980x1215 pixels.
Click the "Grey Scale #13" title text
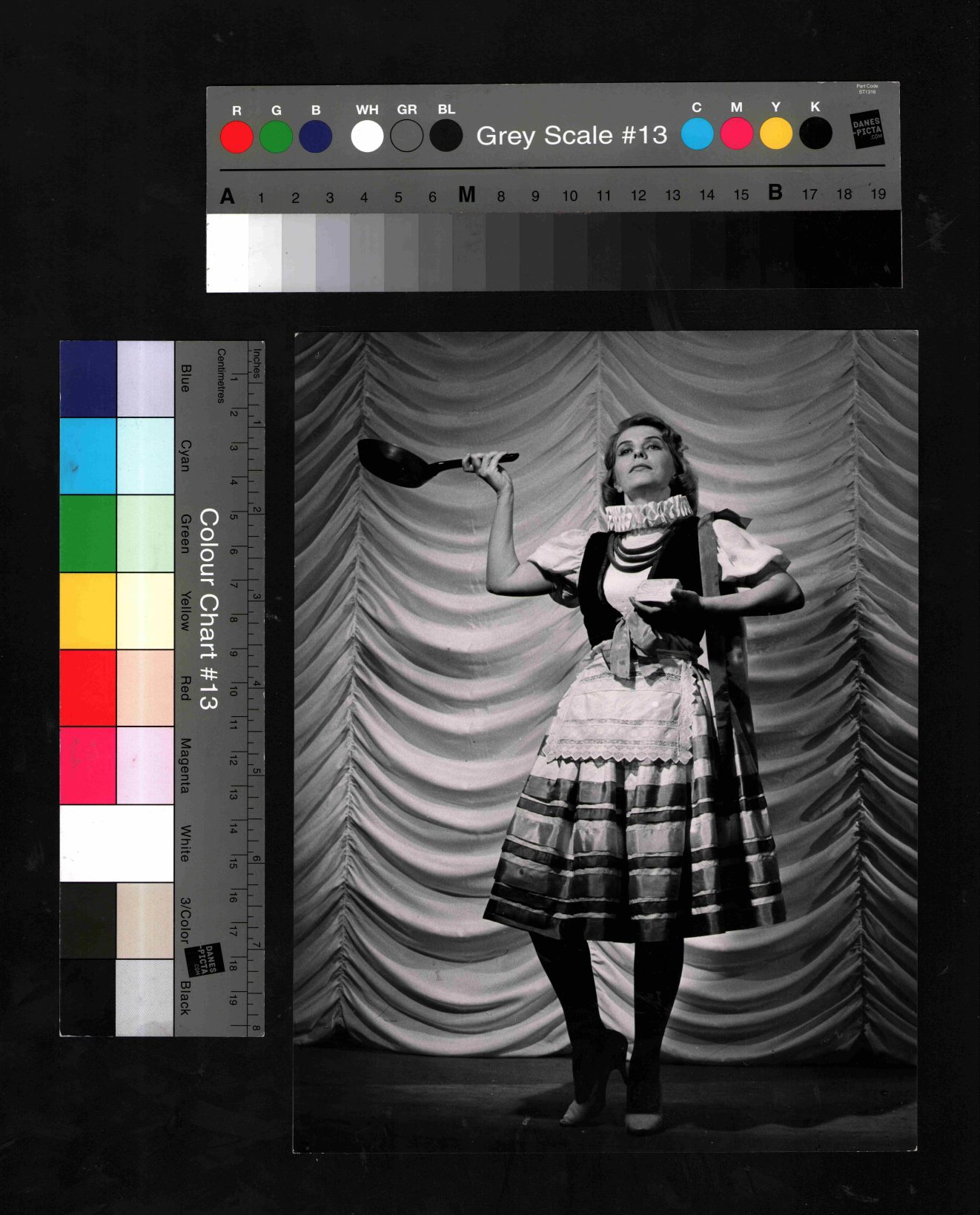[572, 136]
